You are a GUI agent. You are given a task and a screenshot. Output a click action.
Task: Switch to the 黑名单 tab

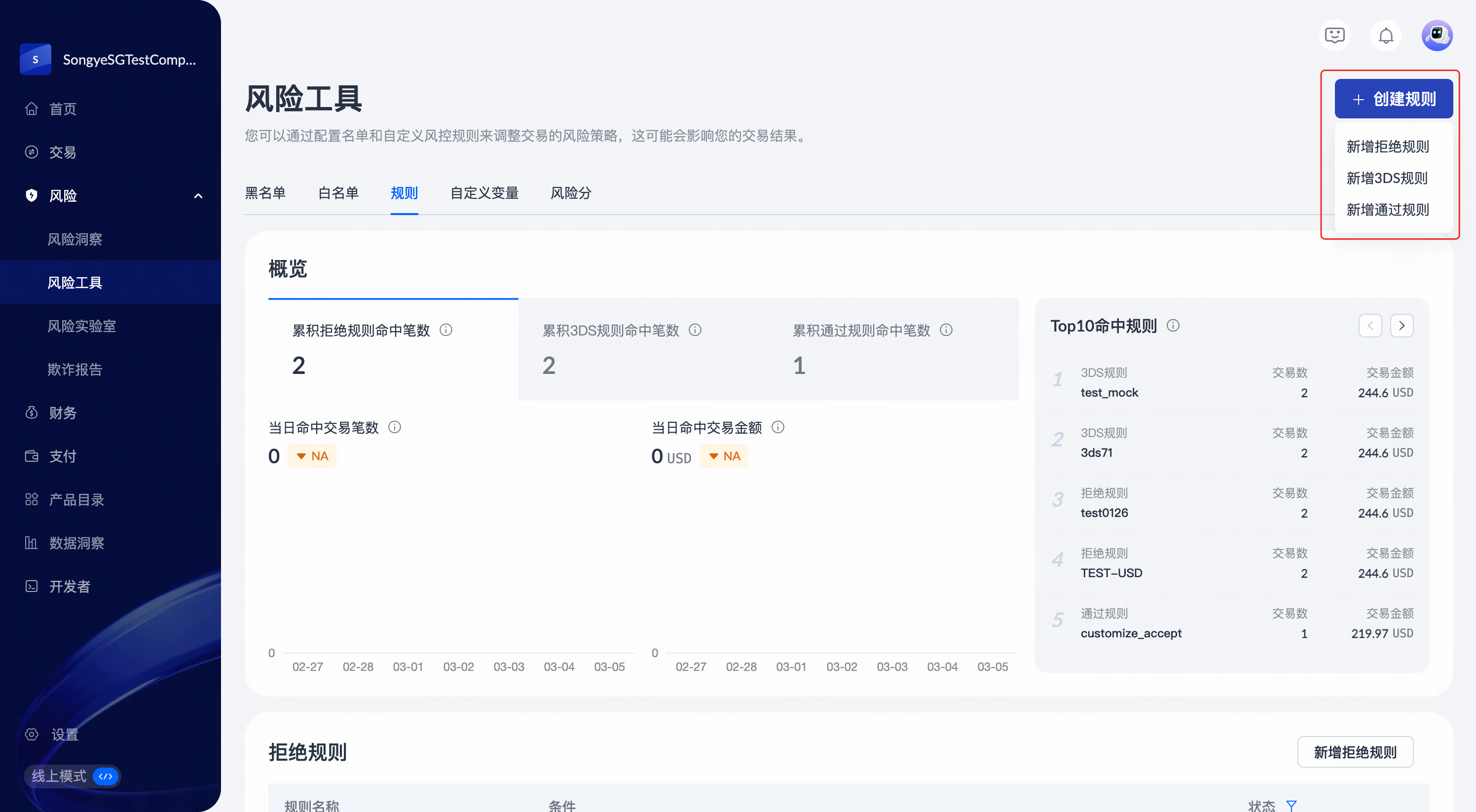tap(265, 193)
